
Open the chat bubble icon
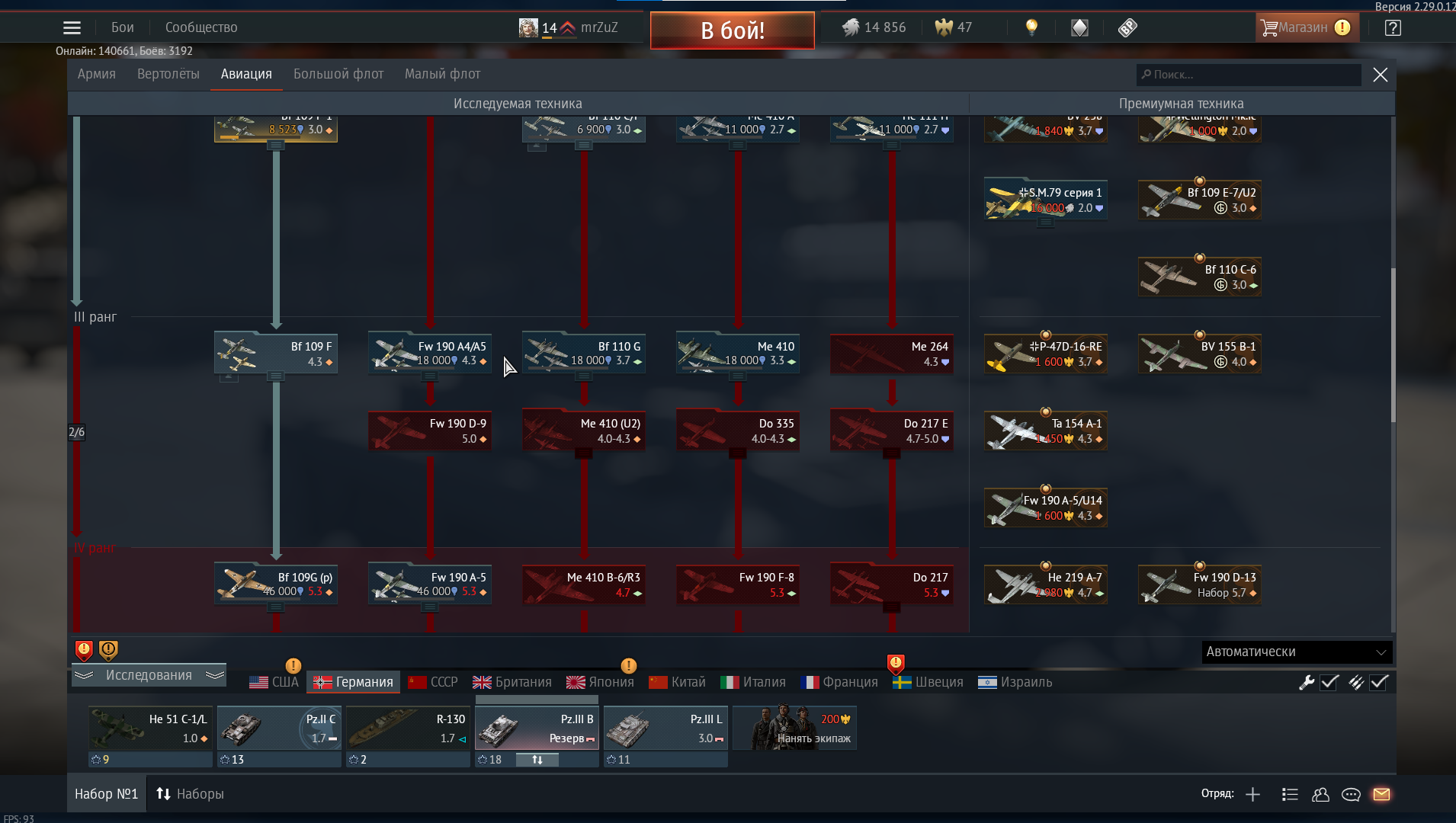pyautogui.click(x=1351, y=795)
